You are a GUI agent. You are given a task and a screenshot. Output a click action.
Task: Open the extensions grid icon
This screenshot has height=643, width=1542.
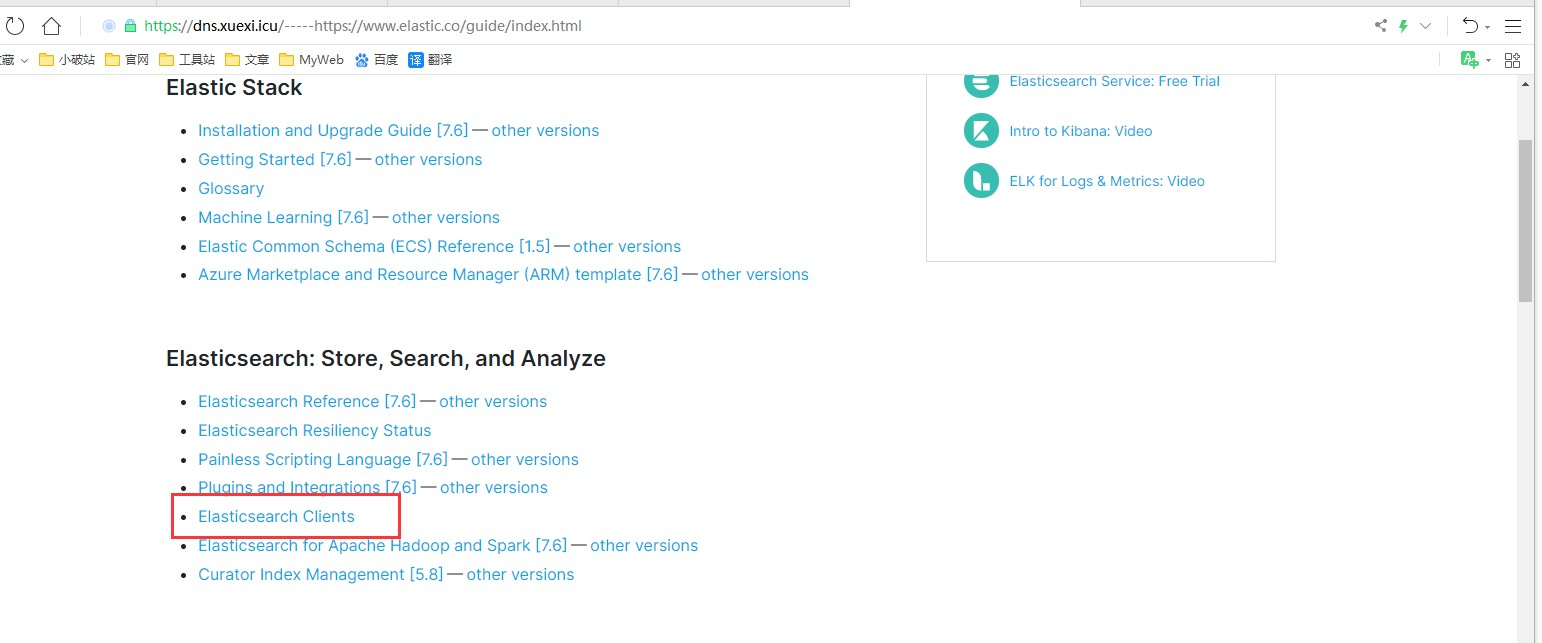pos(1512,60)
